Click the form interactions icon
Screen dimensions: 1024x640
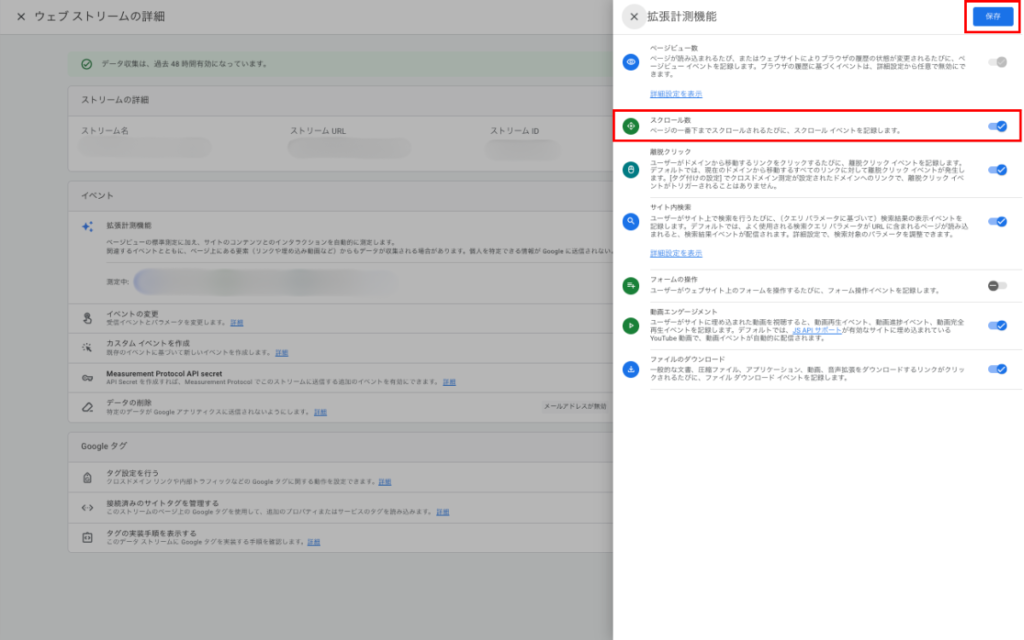tap(631, 286)
